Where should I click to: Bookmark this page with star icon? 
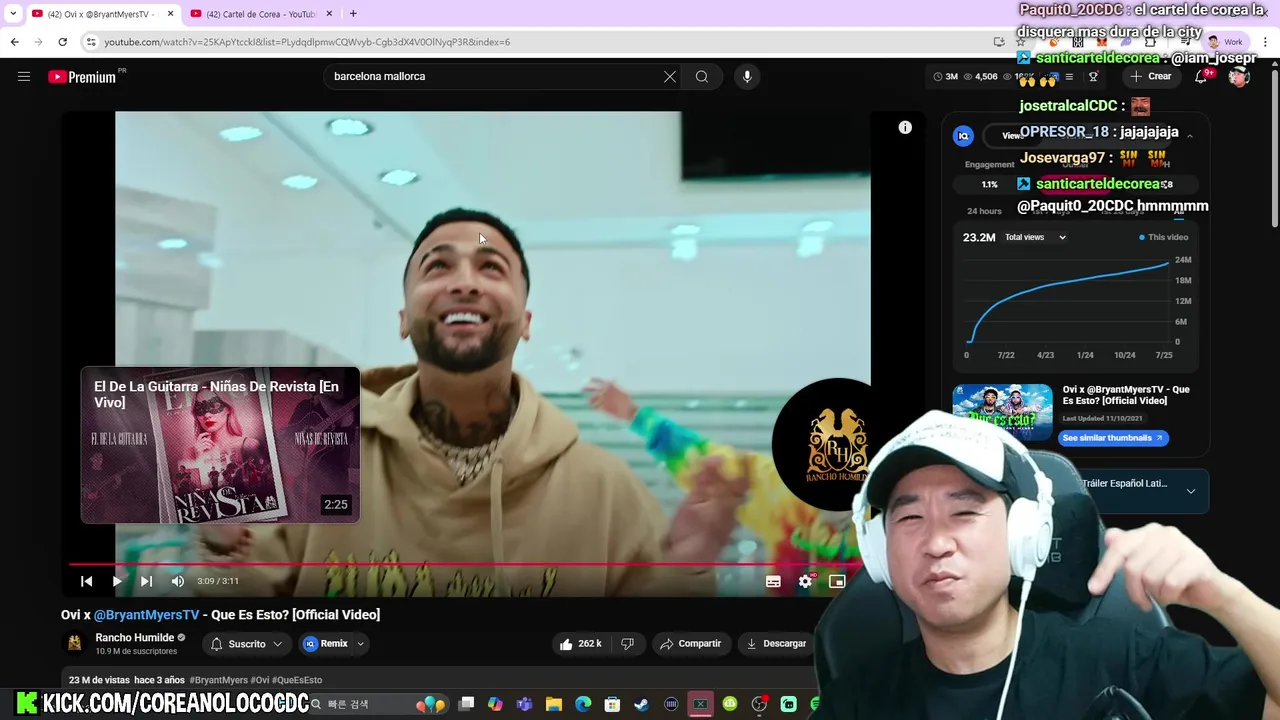point(1021,42)
